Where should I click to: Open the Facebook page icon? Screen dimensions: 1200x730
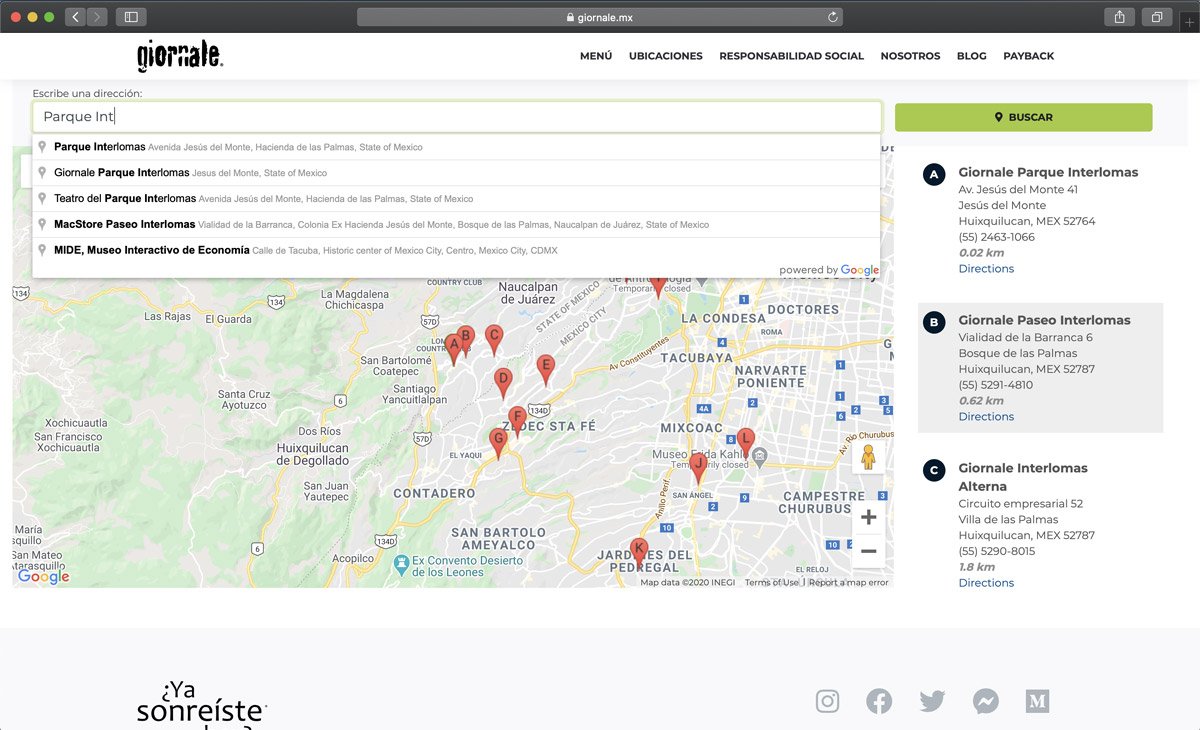[879, 701]
